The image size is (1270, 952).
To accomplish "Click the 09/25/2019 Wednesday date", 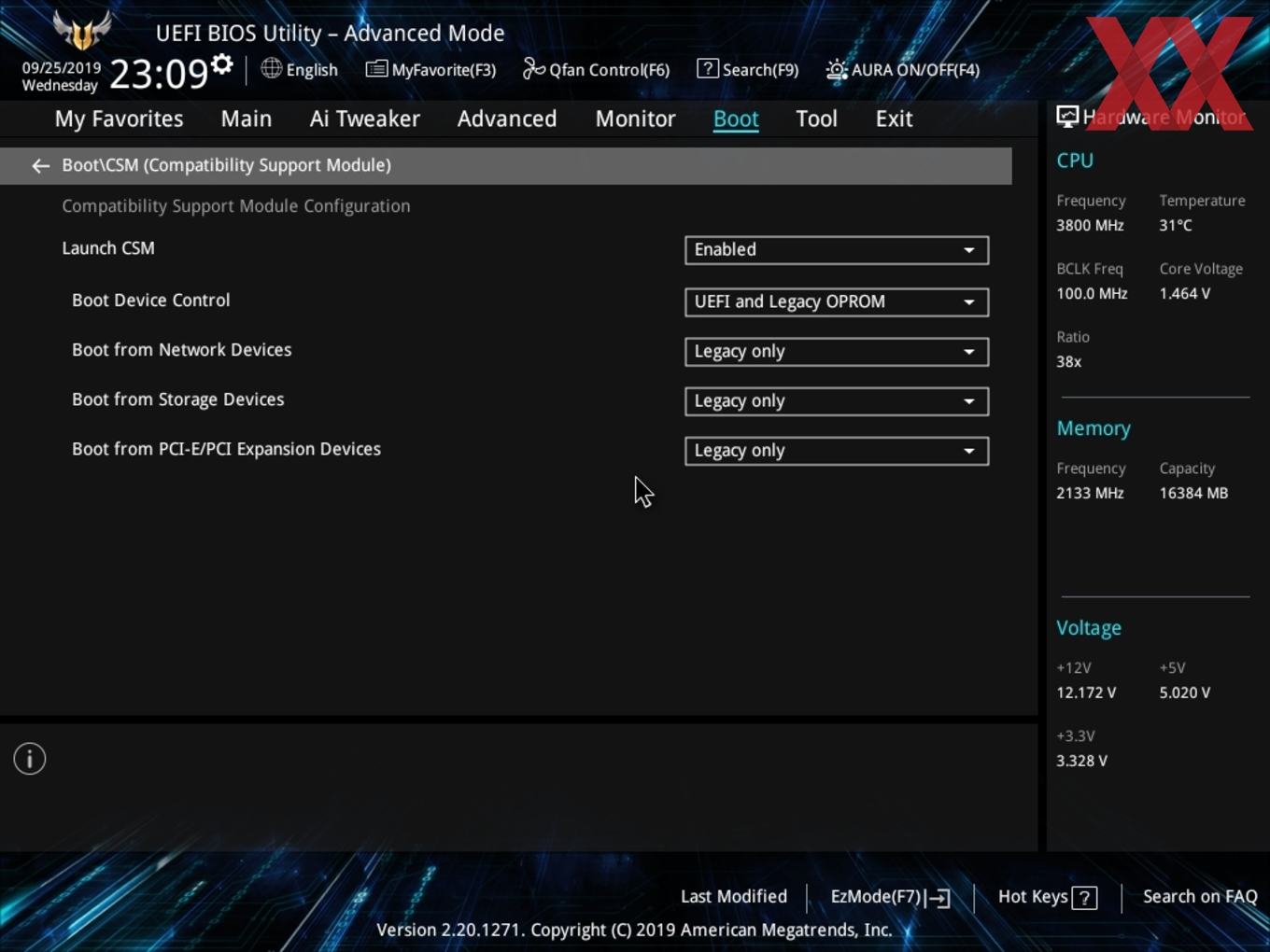I will coord(61,77).
